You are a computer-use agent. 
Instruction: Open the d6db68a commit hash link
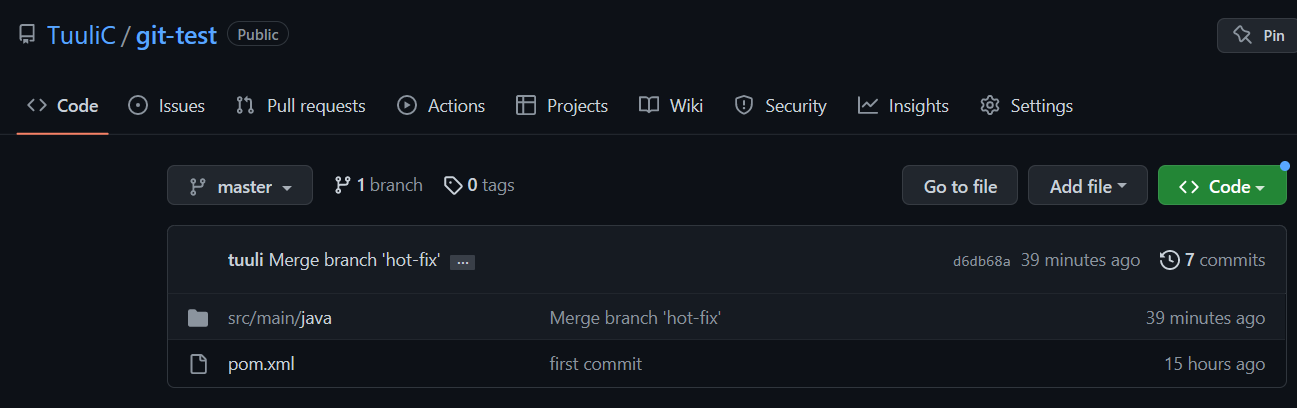click(x=981, y=261)
